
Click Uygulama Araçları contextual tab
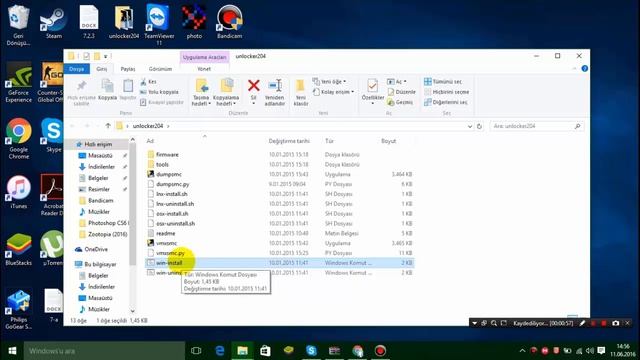(204, 57)
